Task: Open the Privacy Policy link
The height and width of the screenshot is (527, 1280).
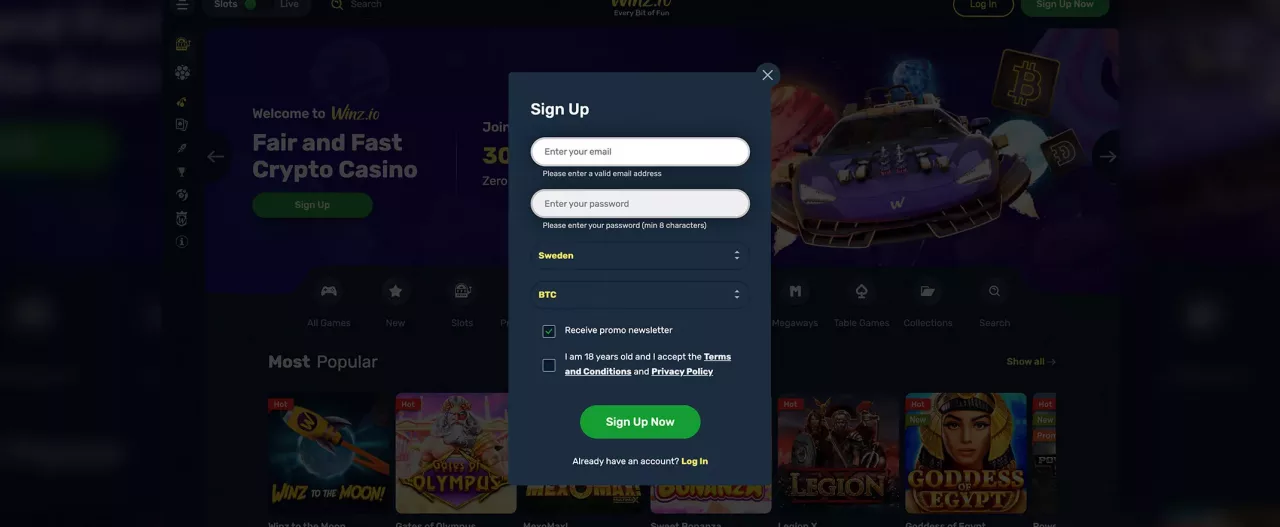Action: (682, 371)
